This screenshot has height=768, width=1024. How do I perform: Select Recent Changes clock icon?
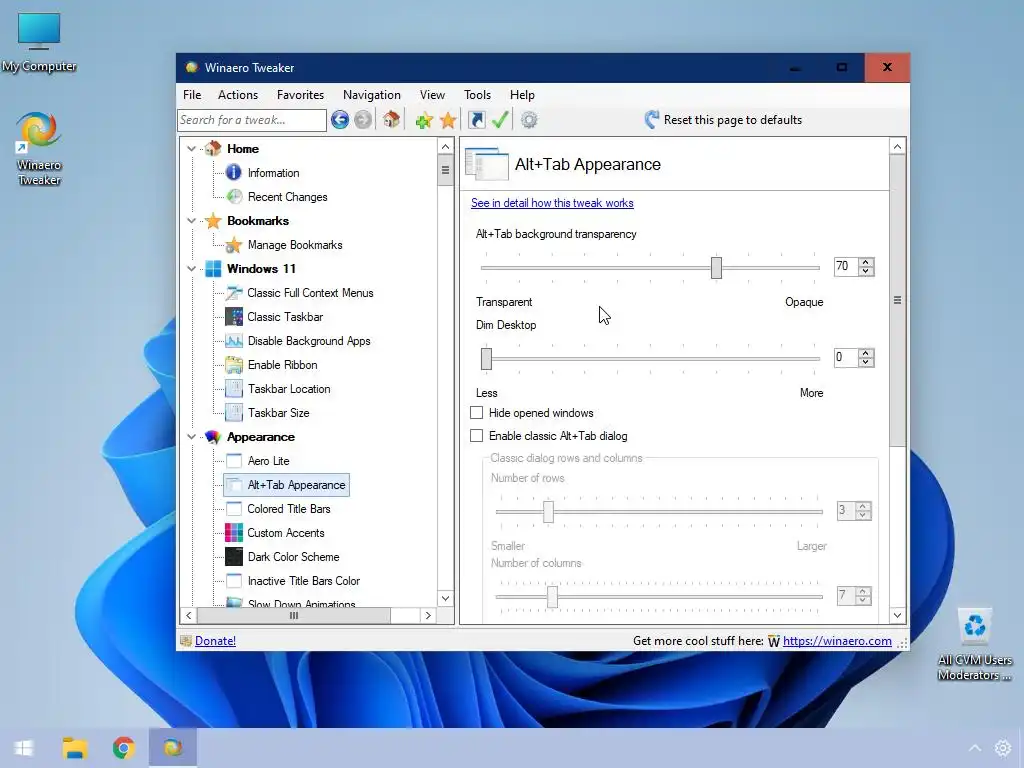234,197
